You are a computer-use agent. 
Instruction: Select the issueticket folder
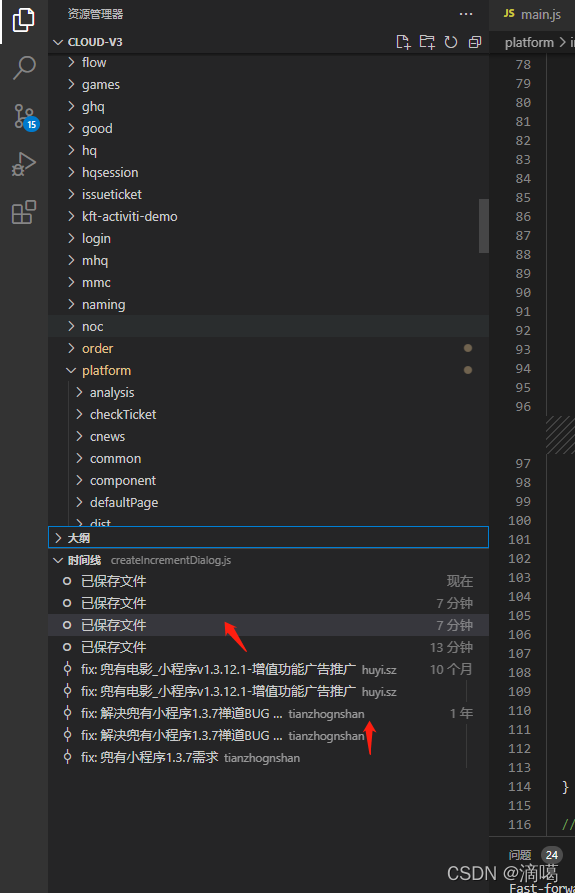click(269, 194)
